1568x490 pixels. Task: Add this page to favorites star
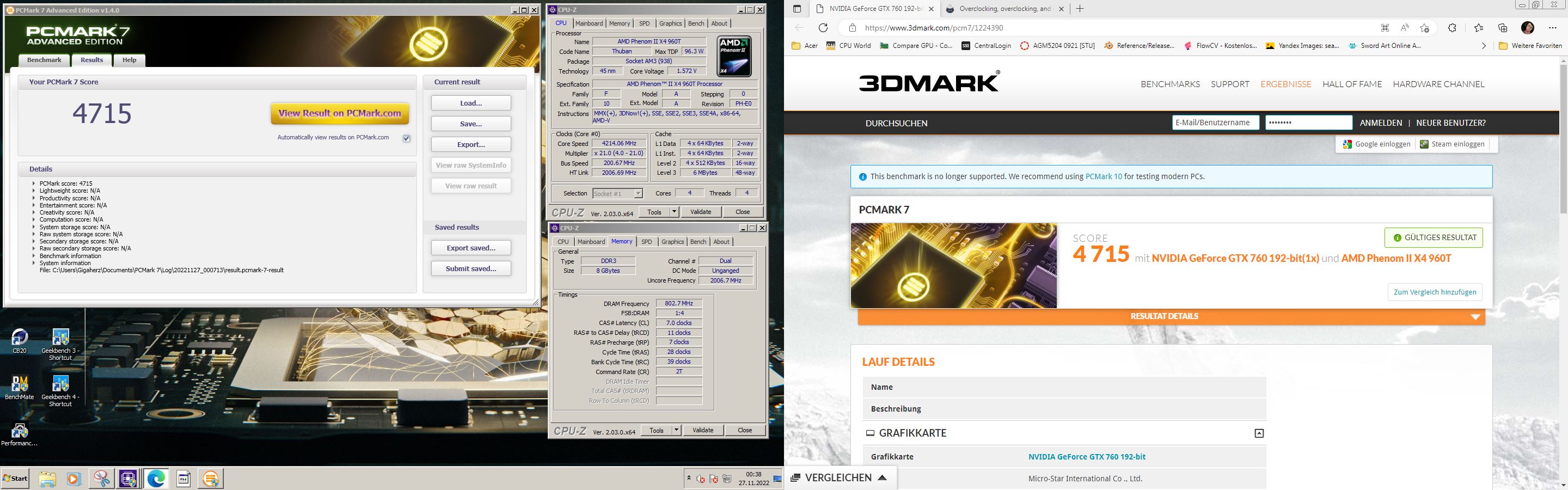pos(1424,28)
